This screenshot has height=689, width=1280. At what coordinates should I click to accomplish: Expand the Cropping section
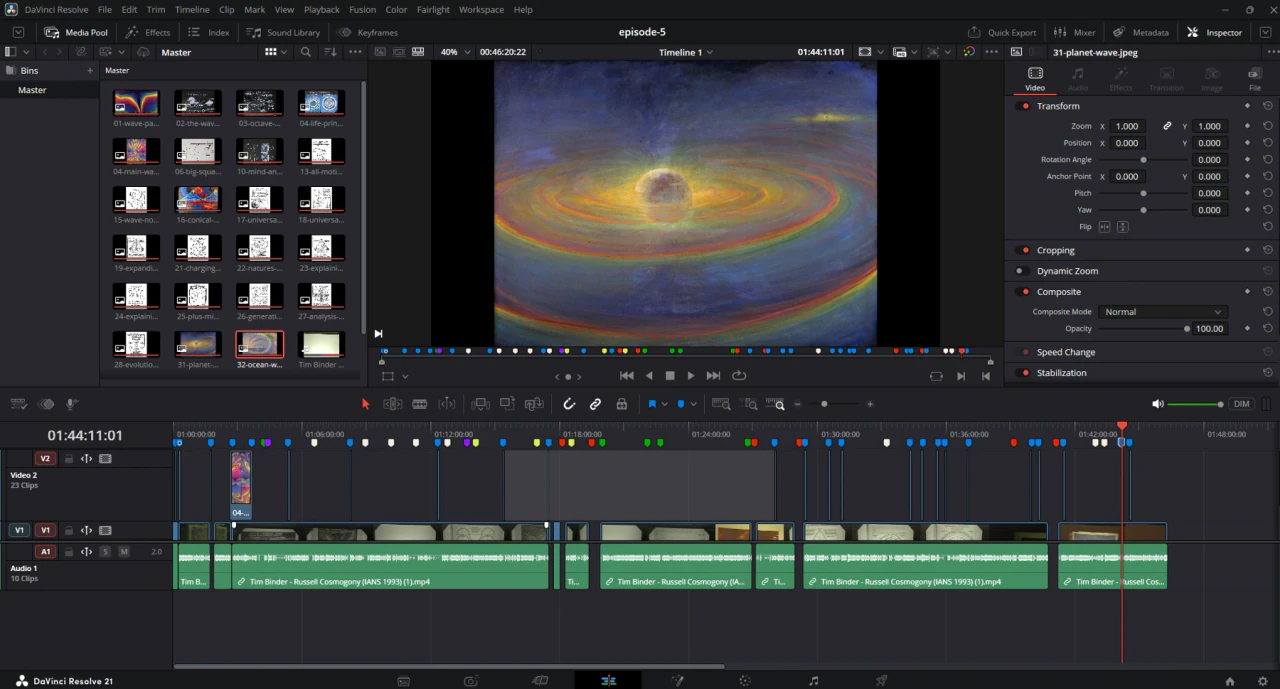[x=1055, y=250]
